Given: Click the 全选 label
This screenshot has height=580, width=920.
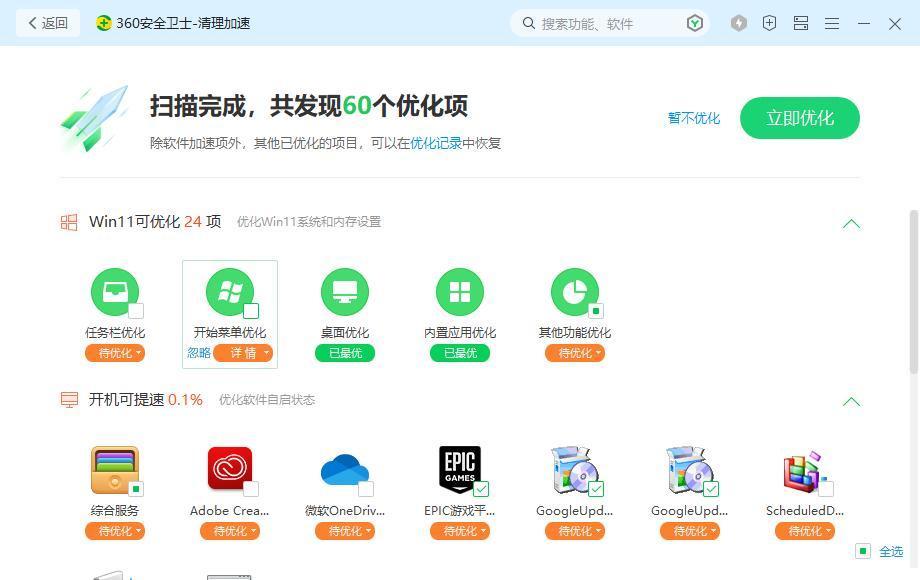Looking at the screenshot, I should 891,552.
